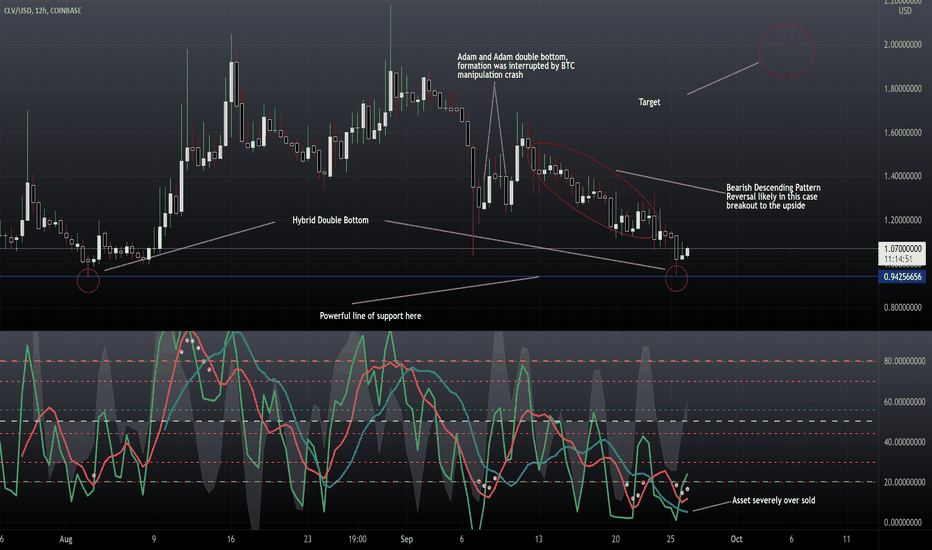Select the red circle at right double-bottom low

tap(676, 279)
